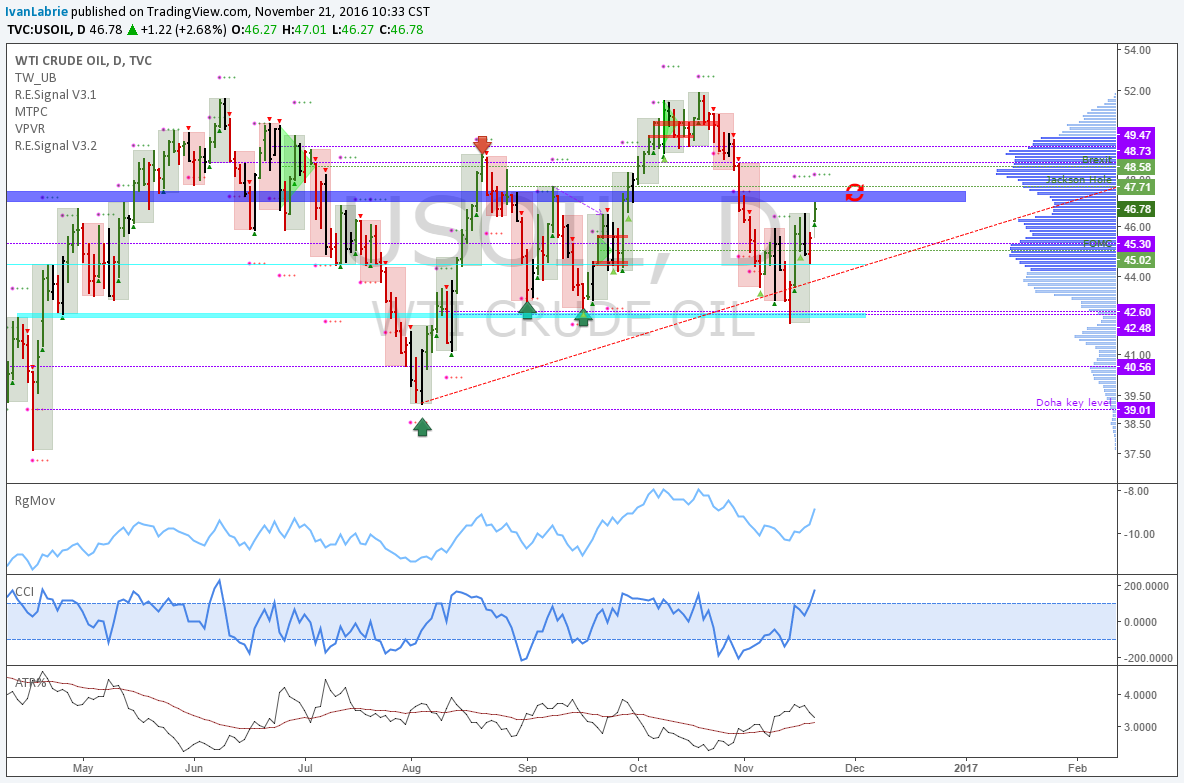Click the CCI pane label
This screenshot has width=1184, height=783.
[24, 591]
